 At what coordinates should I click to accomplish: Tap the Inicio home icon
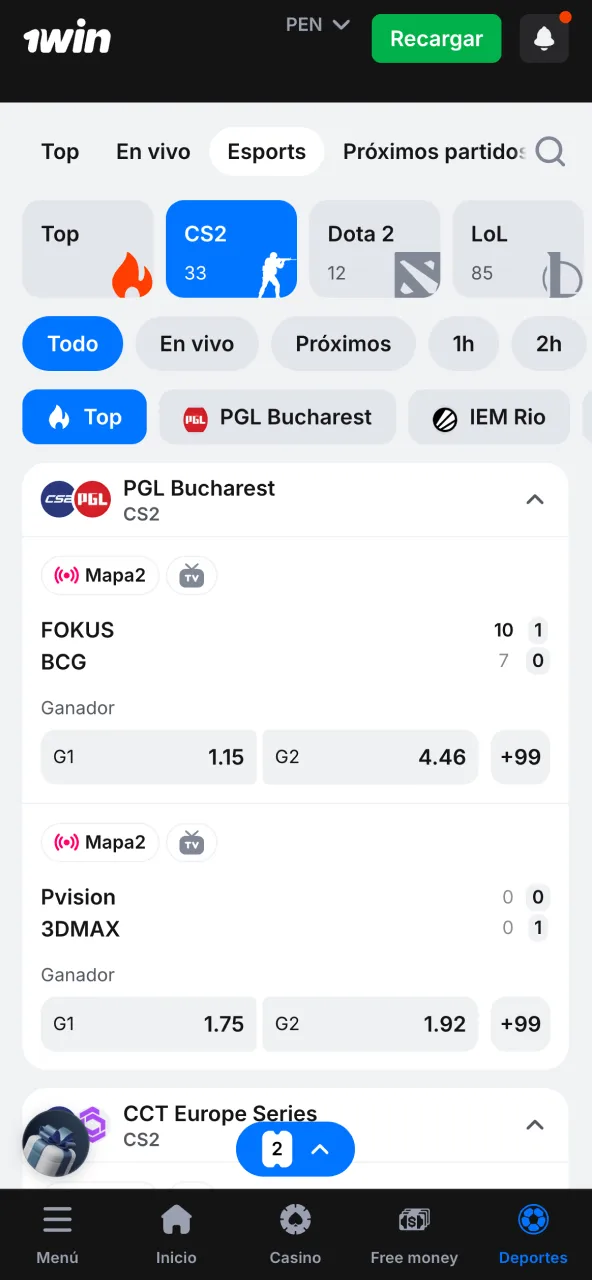click(x=176, y=1219)
